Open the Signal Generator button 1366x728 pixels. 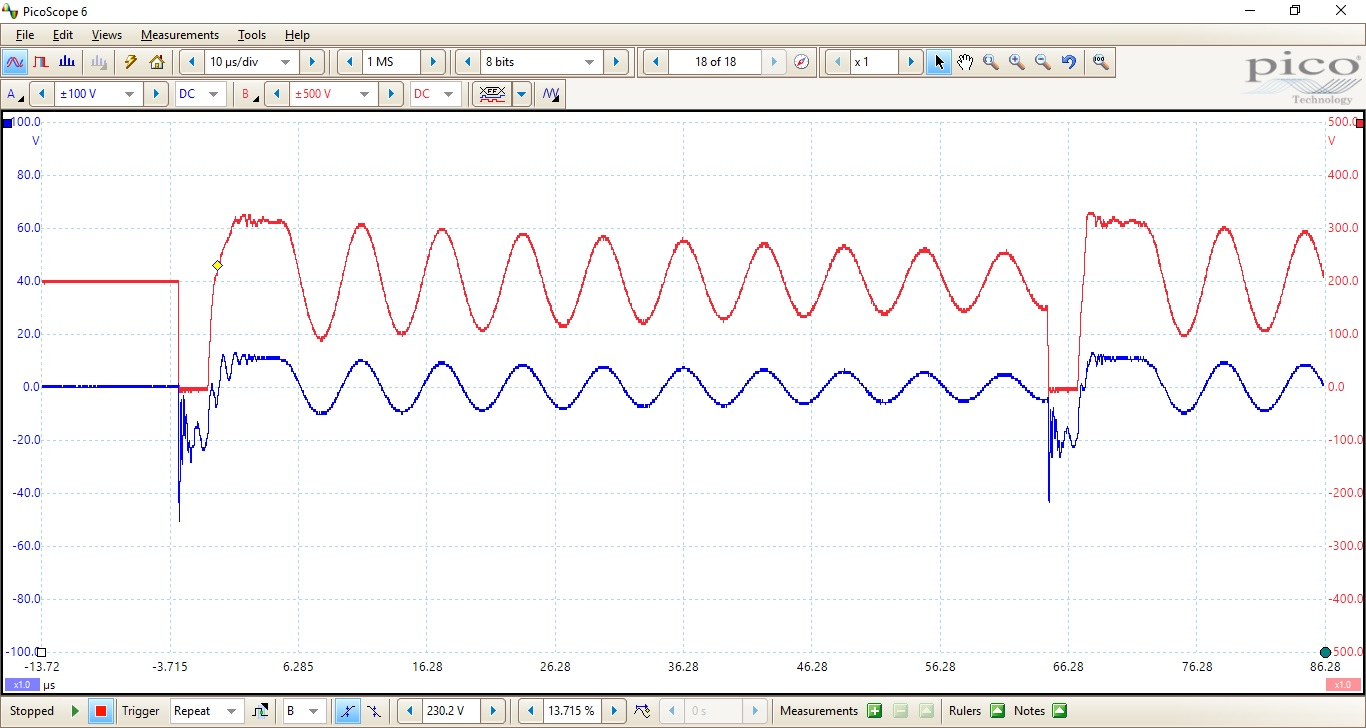(551, 95)
